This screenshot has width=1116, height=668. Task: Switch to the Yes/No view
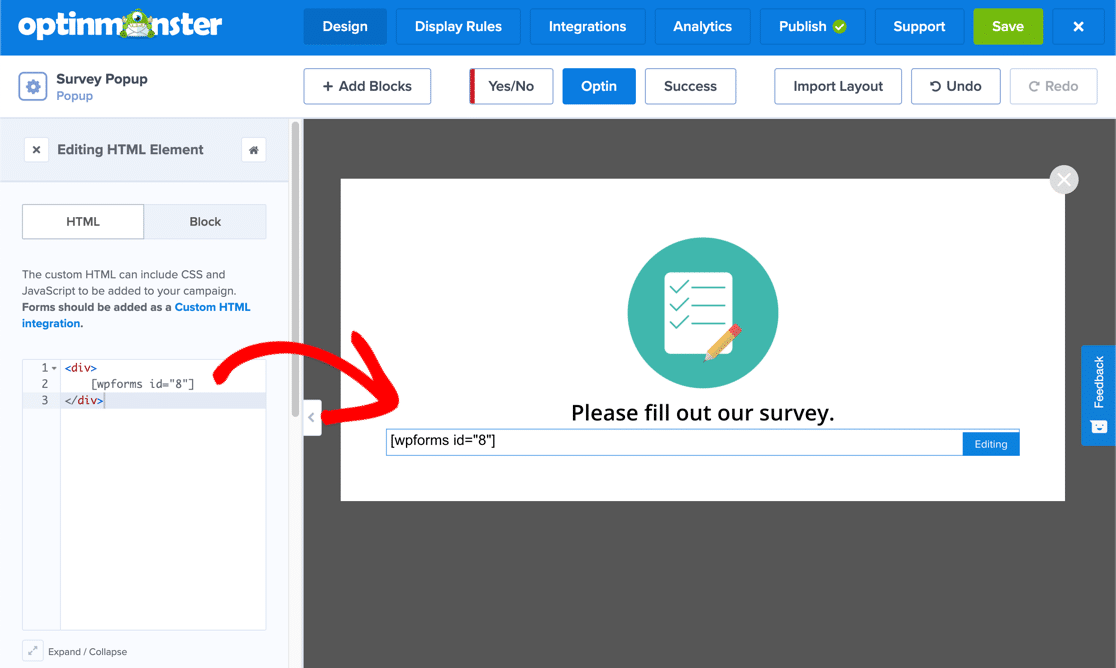point(511,86)
